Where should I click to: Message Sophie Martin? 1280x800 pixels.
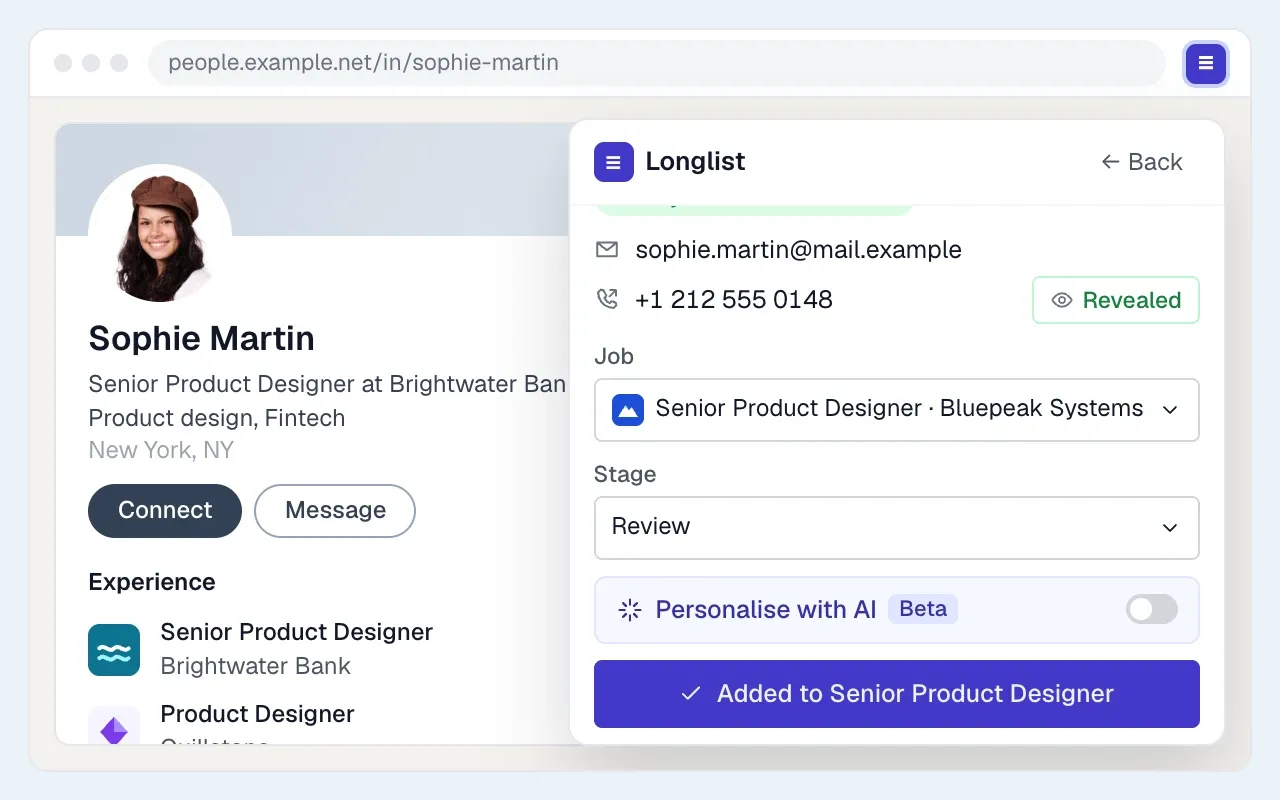pos(335,510)
